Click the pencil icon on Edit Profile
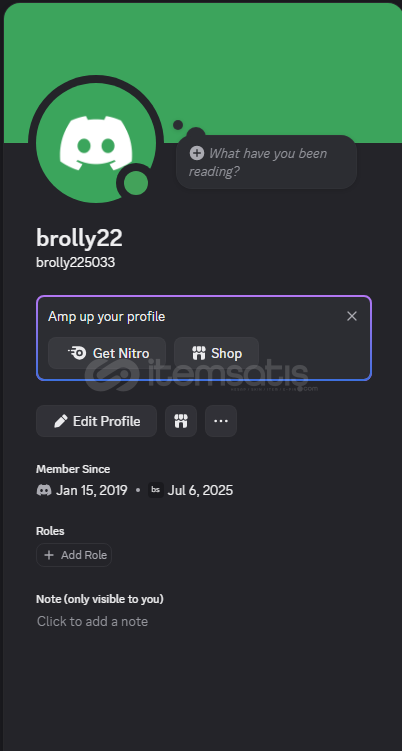Screen dimensions: 402x751 click(60, 421)
